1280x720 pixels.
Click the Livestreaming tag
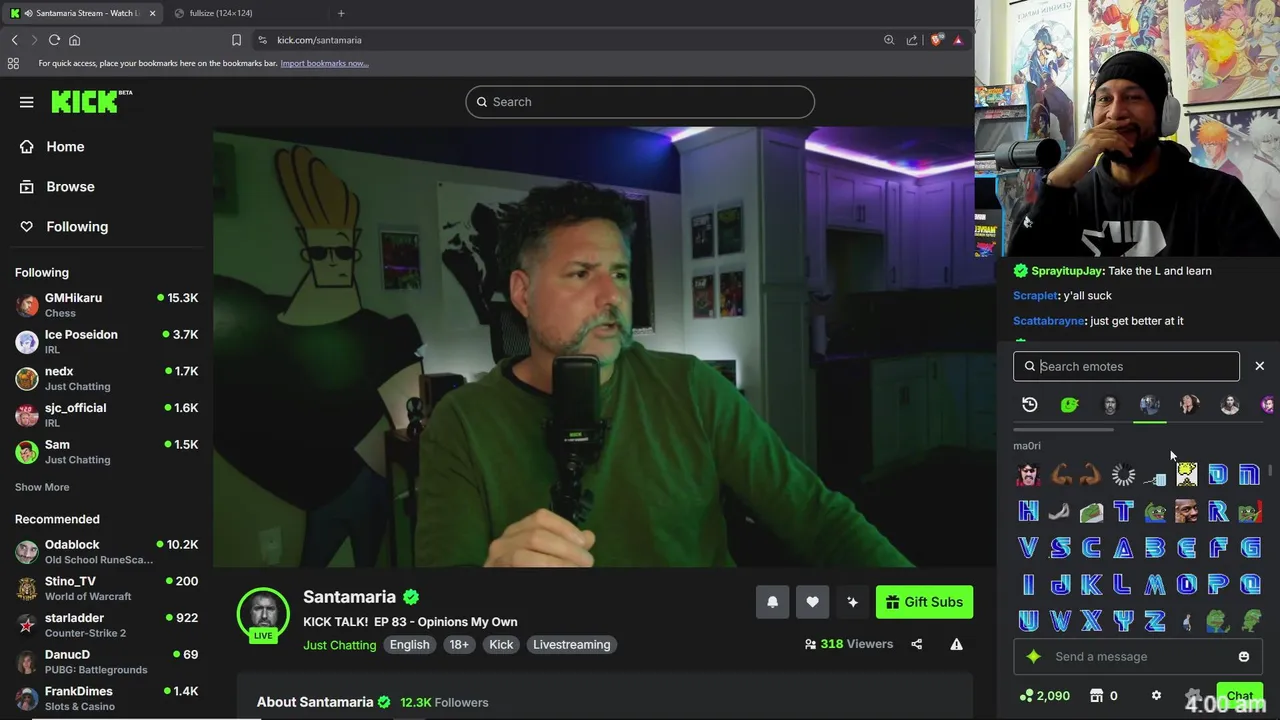coord(571,645)
